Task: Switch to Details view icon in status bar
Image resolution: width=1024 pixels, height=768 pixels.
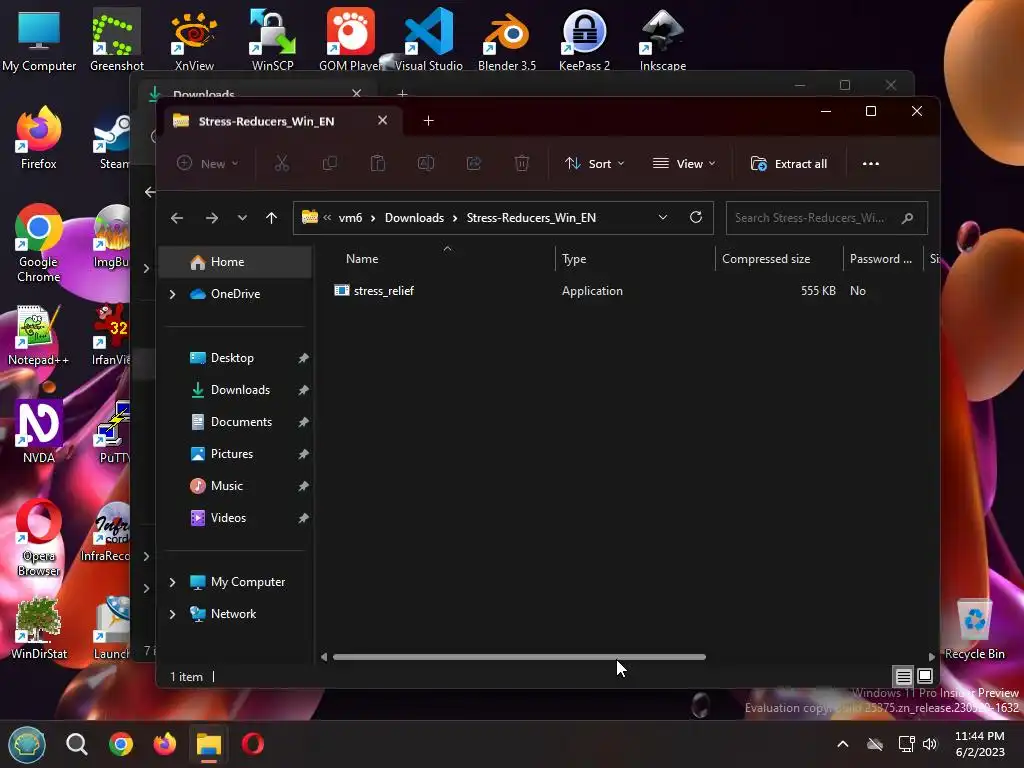Action: (903, 677)
